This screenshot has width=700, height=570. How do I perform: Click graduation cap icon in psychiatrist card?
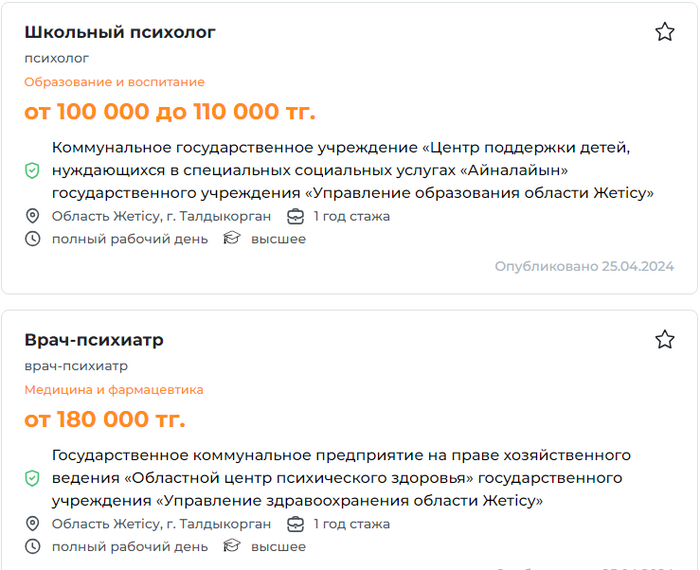pos(232,547)
